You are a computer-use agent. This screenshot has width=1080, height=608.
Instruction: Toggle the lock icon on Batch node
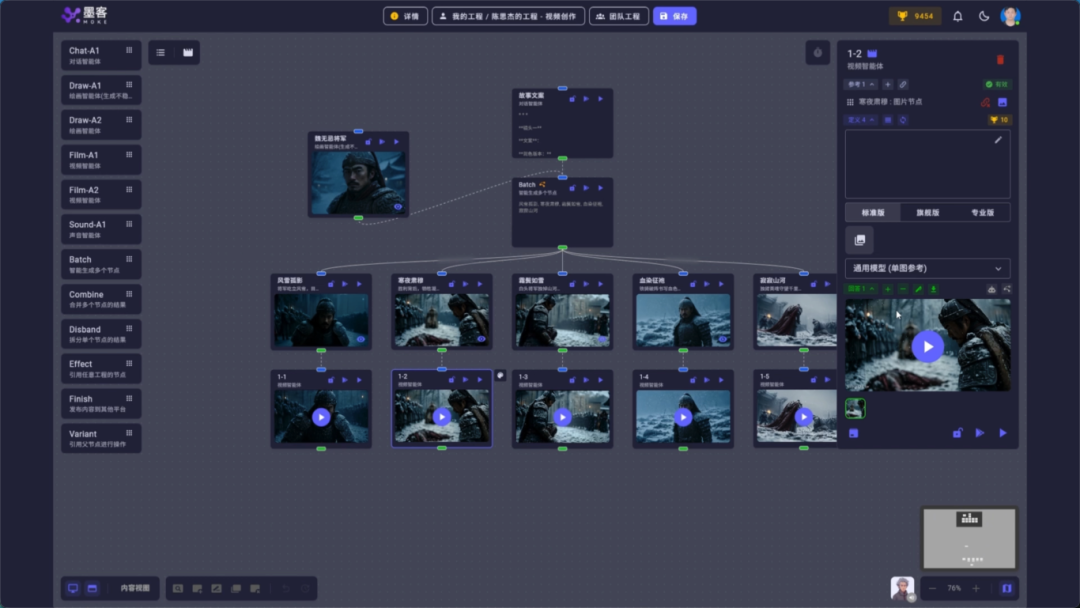tap(572, 188)
